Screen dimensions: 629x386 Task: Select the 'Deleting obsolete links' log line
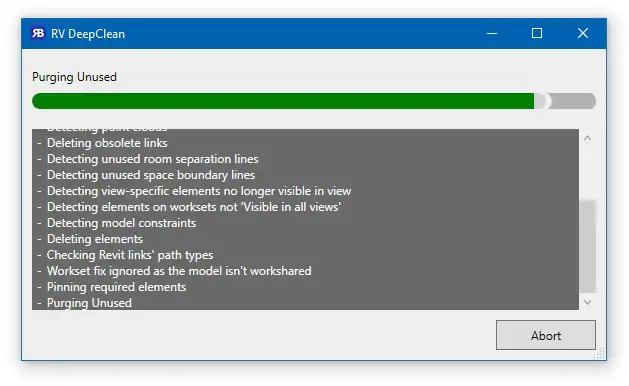(x=107, y=143)
